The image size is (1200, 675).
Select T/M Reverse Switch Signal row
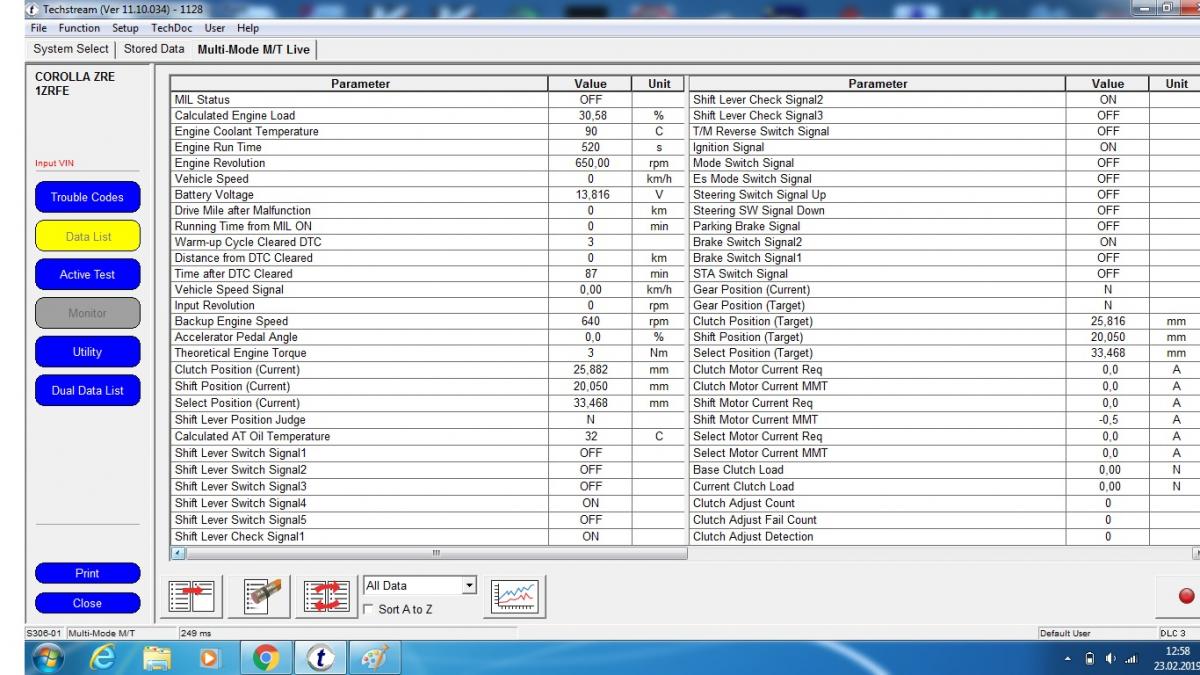[x=944, y=132]
